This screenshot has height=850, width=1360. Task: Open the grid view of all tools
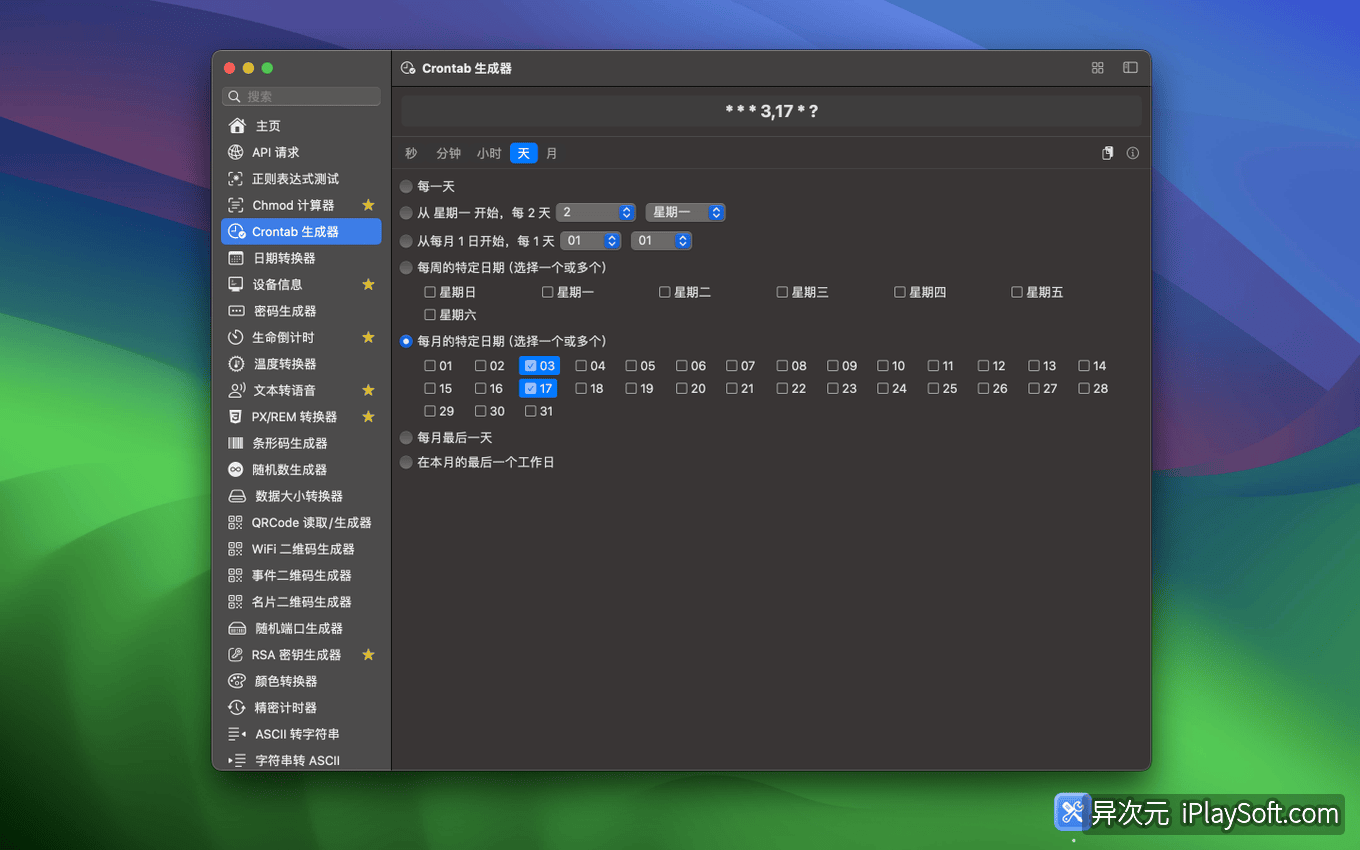tap(1097, 67)
